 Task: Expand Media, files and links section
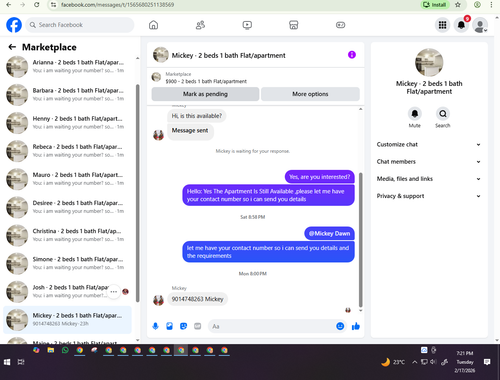point(429,179)
